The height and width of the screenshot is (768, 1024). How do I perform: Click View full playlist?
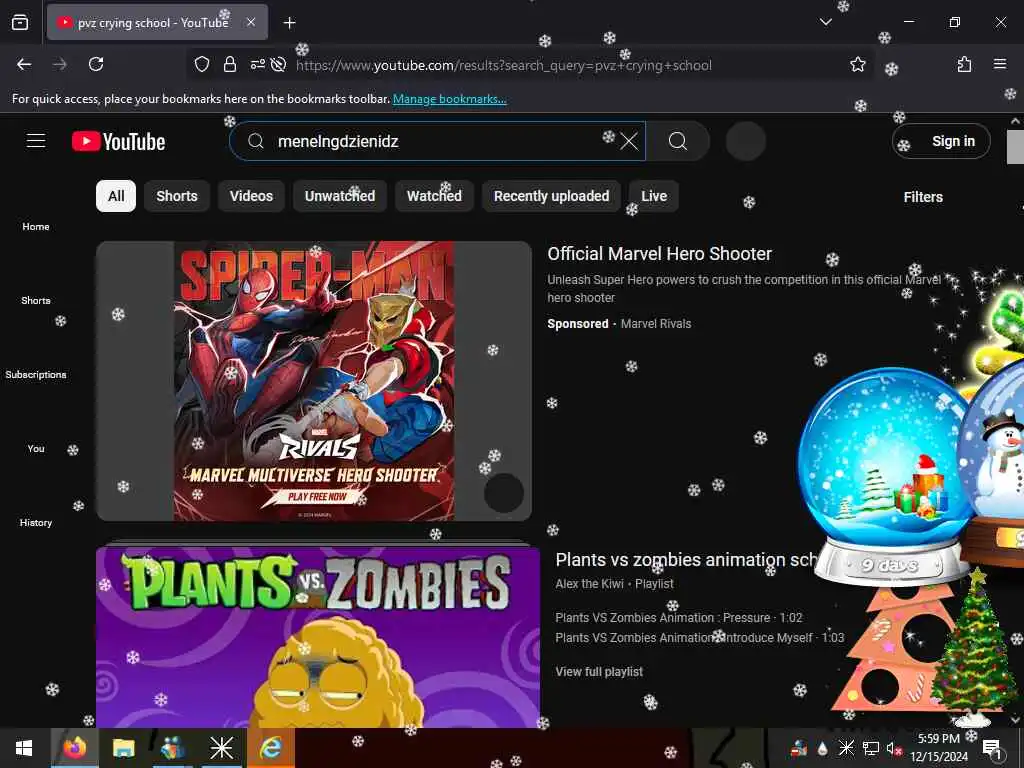pyautogui.click(x=599, y=671)
